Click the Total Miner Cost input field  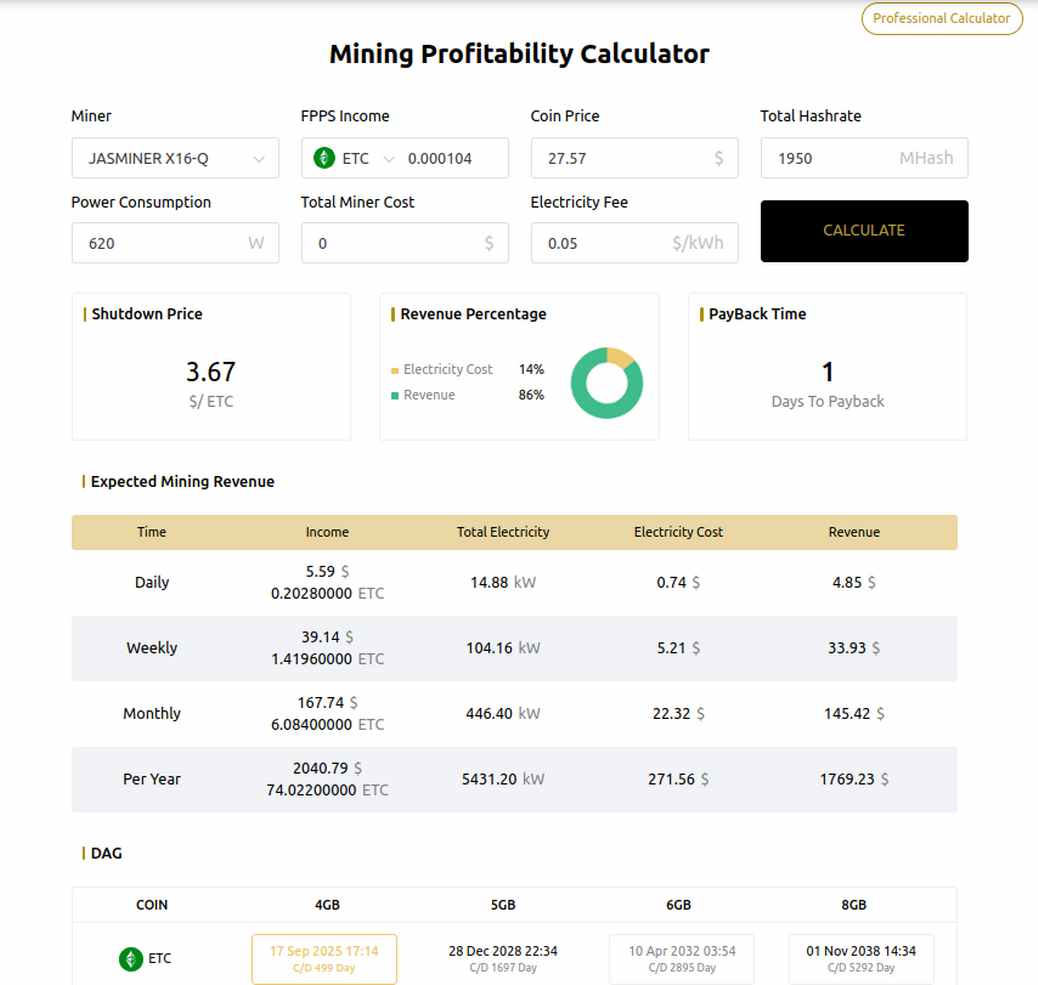tap(405, 243)
